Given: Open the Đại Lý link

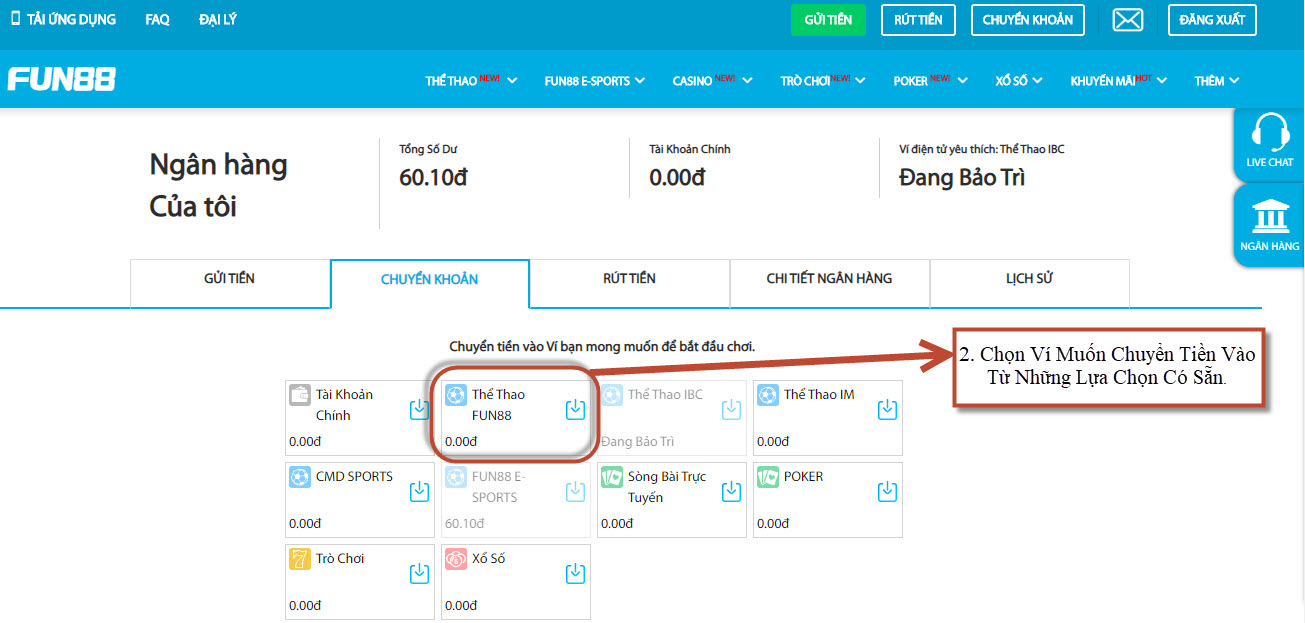Looking at the screenshot, I should pyautogui.click(x=218, y=19).
